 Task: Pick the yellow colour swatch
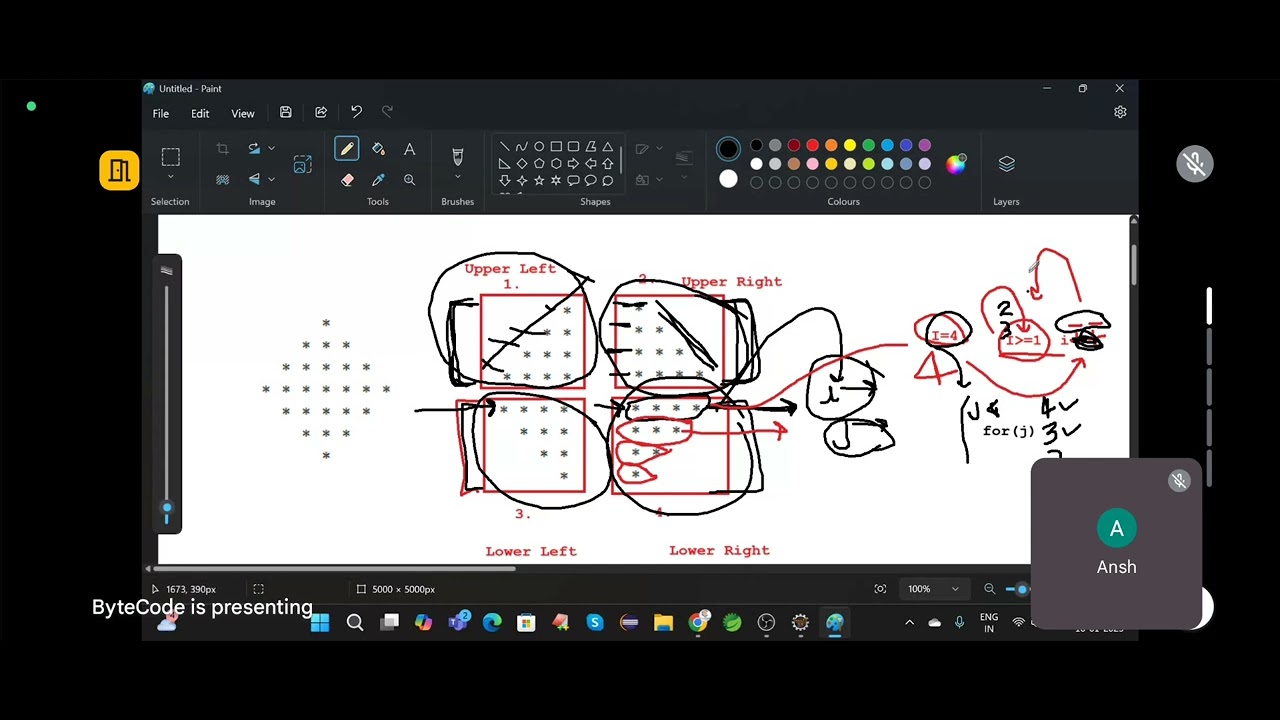[850, 146]
